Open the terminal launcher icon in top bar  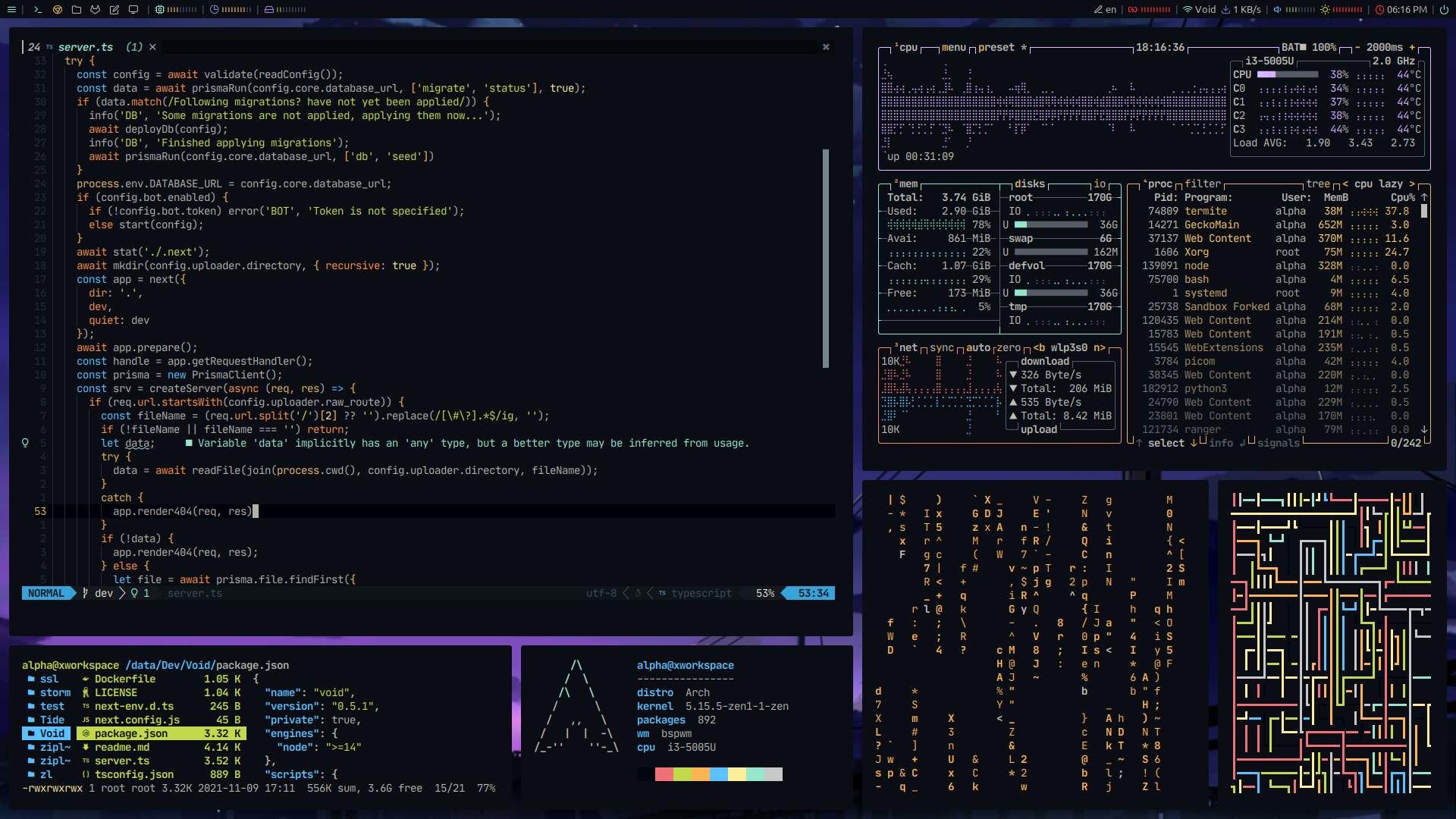(37, 9)
